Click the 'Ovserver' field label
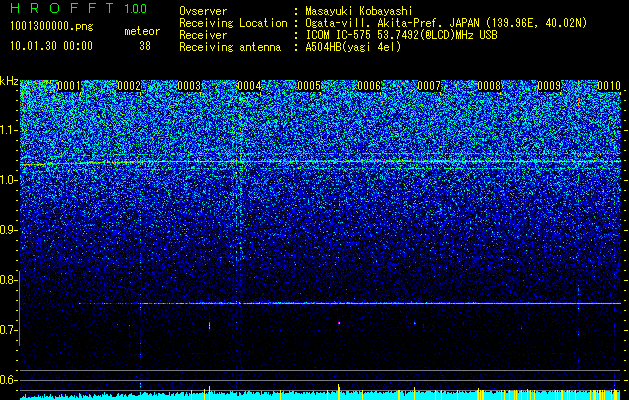This screenshot has height=400, width=629. (x=203, y=11)
